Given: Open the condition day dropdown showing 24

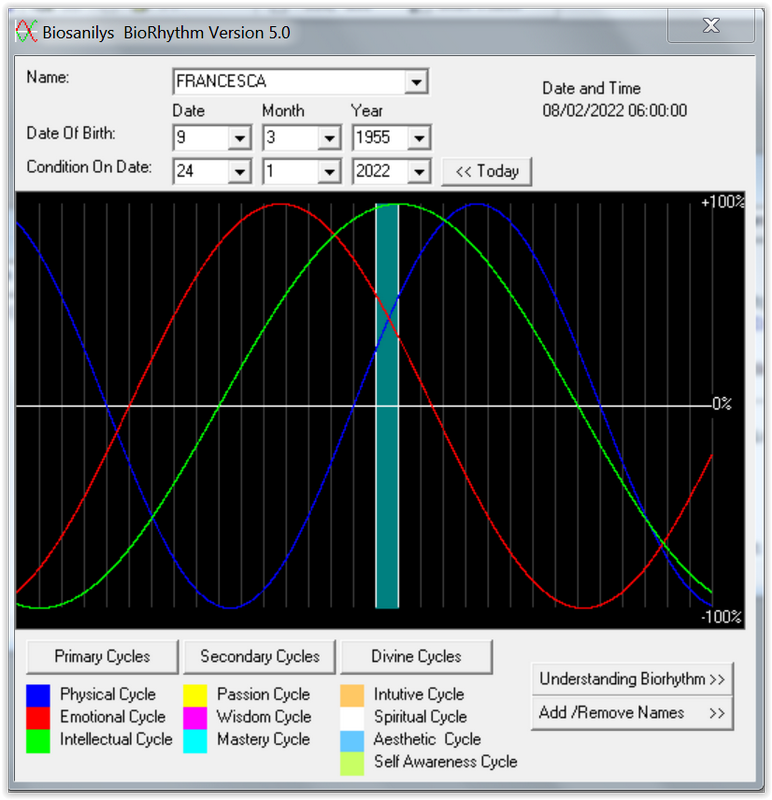Looking at the screenshot, I should [x=239, y=171].
